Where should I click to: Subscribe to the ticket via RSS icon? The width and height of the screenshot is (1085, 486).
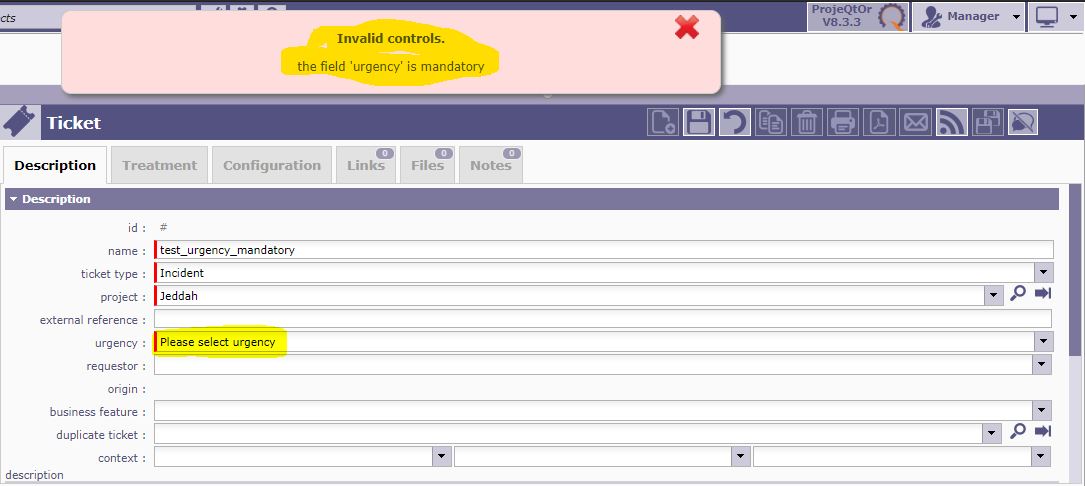tap(951, 123)
